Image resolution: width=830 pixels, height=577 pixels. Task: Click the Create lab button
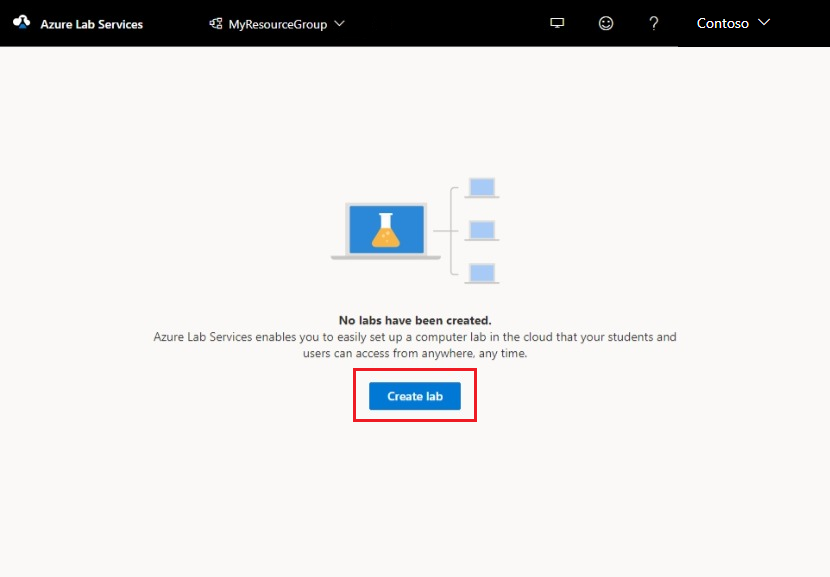coord(414,396)
